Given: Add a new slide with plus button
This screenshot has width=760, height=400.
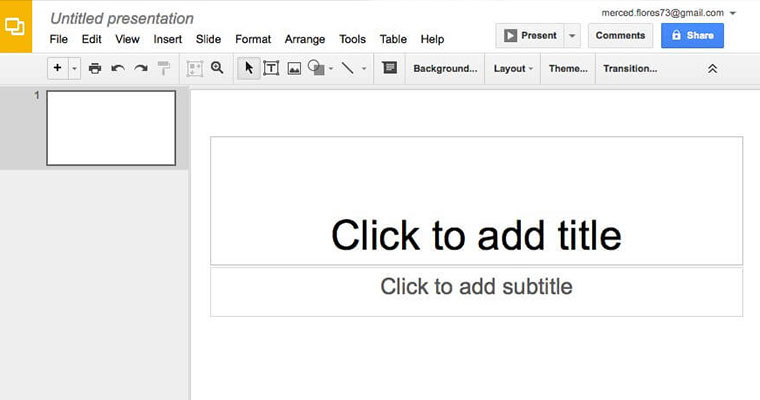Looking at the screenshot, I should [x=58, y=68].
